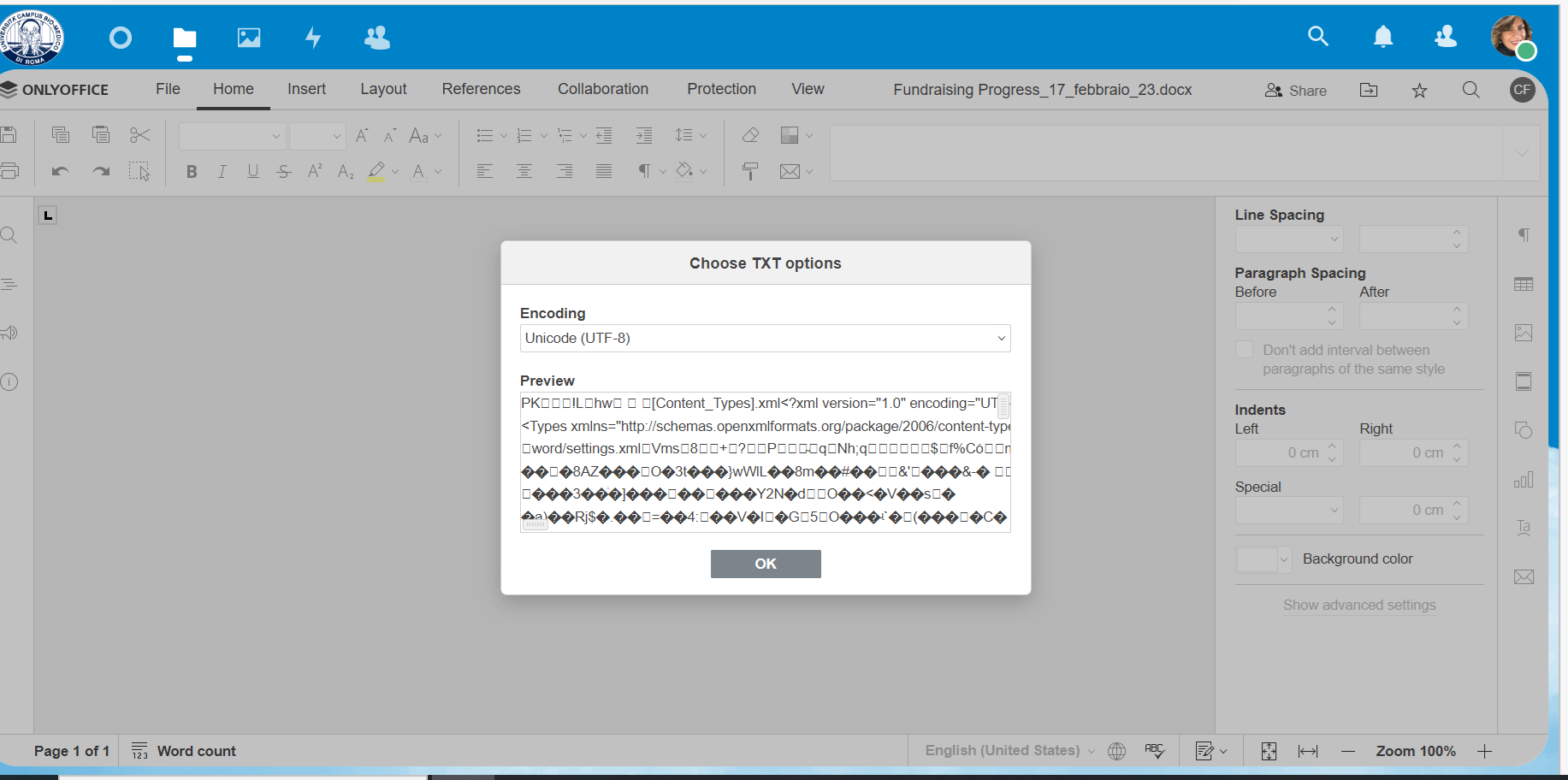Click Word count in status bar

pyautogui.click(x=184, y=751)
